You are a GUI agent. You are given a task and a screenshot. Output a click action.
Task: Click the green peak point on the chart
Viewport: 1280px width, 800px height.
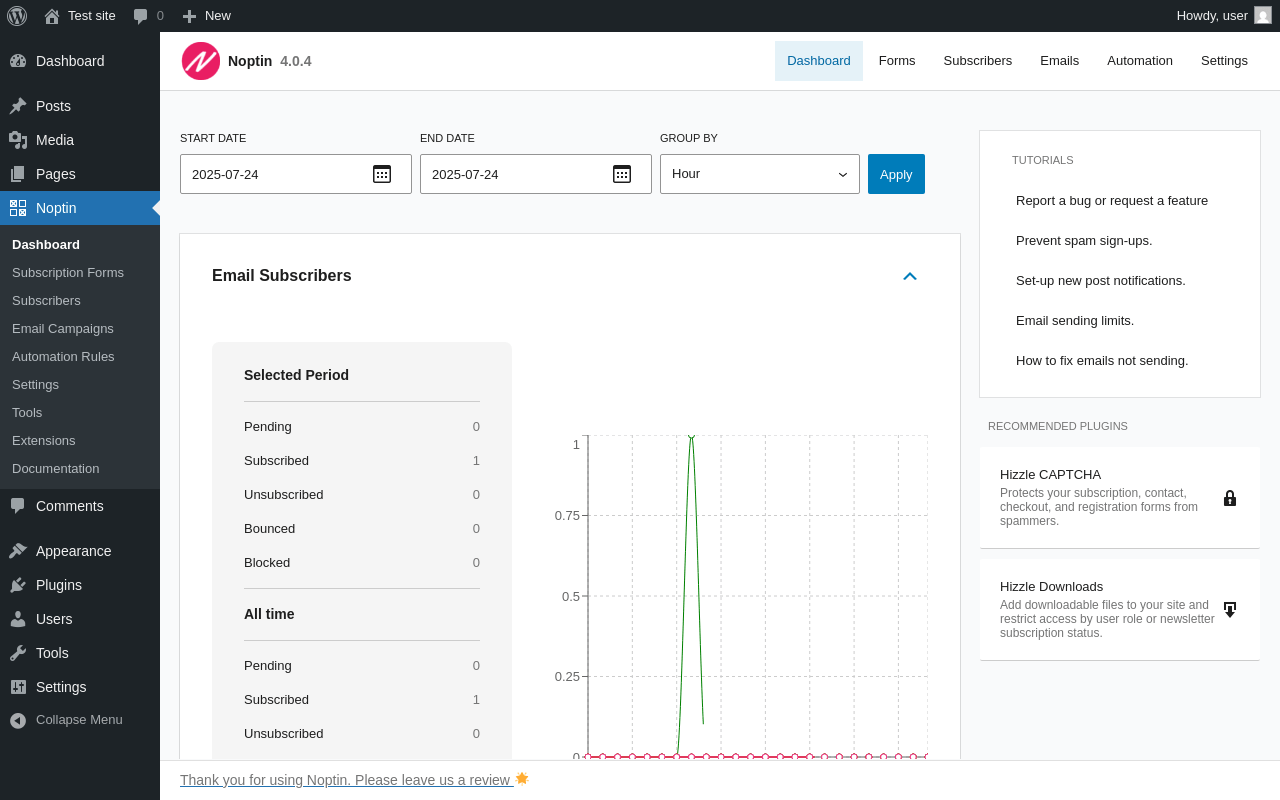(691, 436)
